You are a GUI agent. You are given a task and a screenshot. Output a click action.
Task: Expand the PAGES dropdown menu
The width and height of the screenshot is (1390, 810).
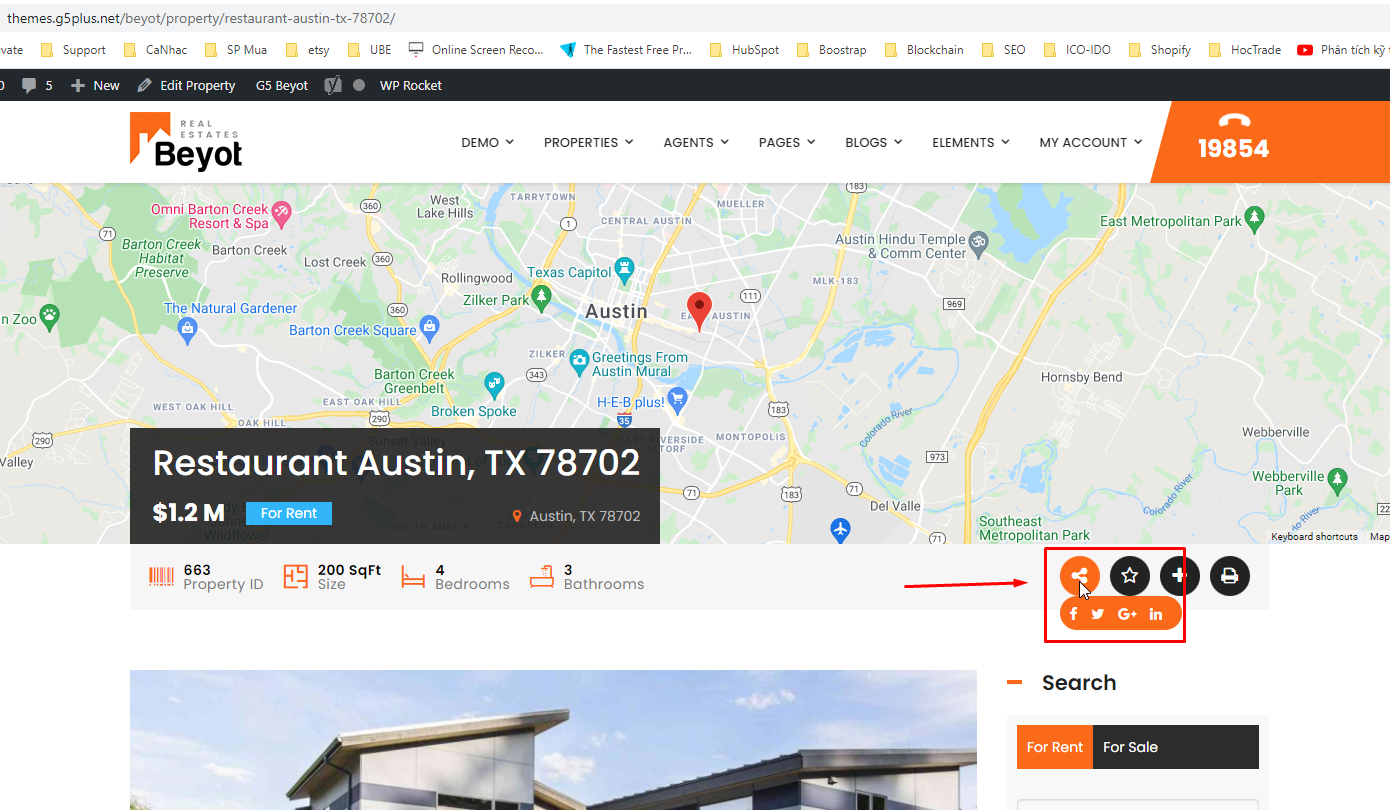tap(787, 142)
